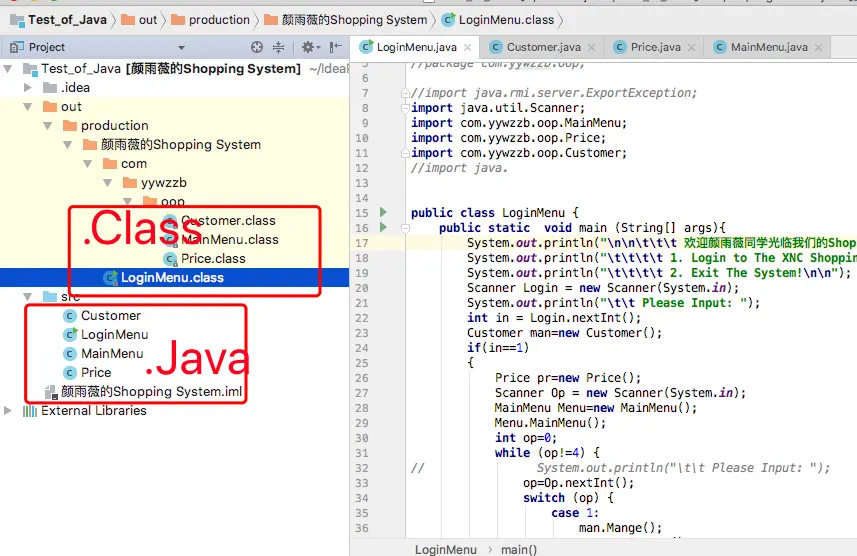Select the MainMenu source class
The height and width of the screenshot is (556, 857).
(x=112, y=354)
